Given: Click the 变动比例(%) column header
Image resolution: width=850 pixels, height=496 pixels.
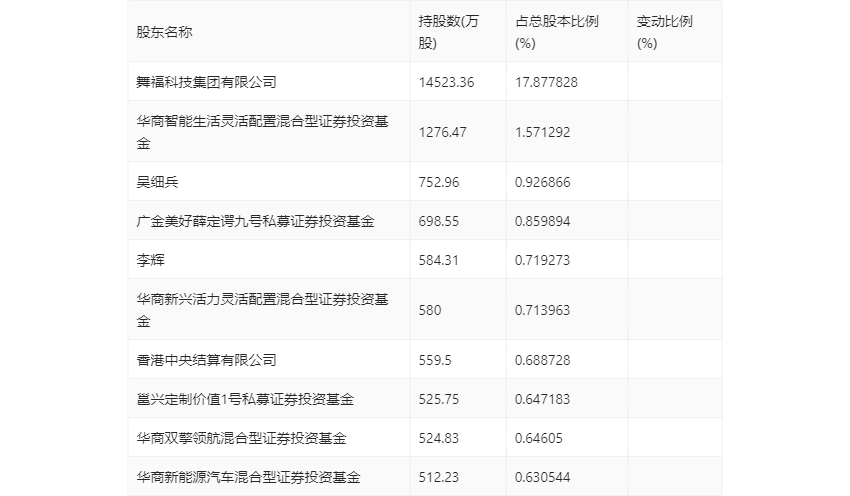Looking at the screenshot, I should click(665, 32).
